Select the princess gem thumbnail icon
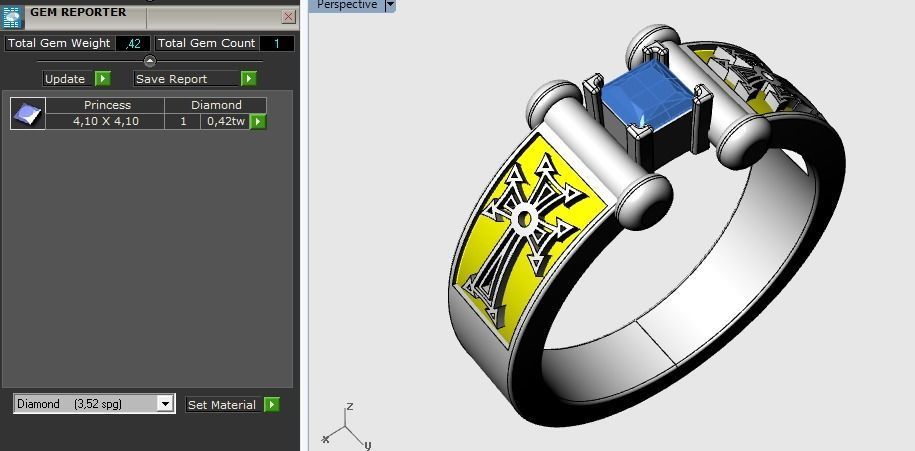The height and width of the screenshot is (451, 915). tap(28, 113)
